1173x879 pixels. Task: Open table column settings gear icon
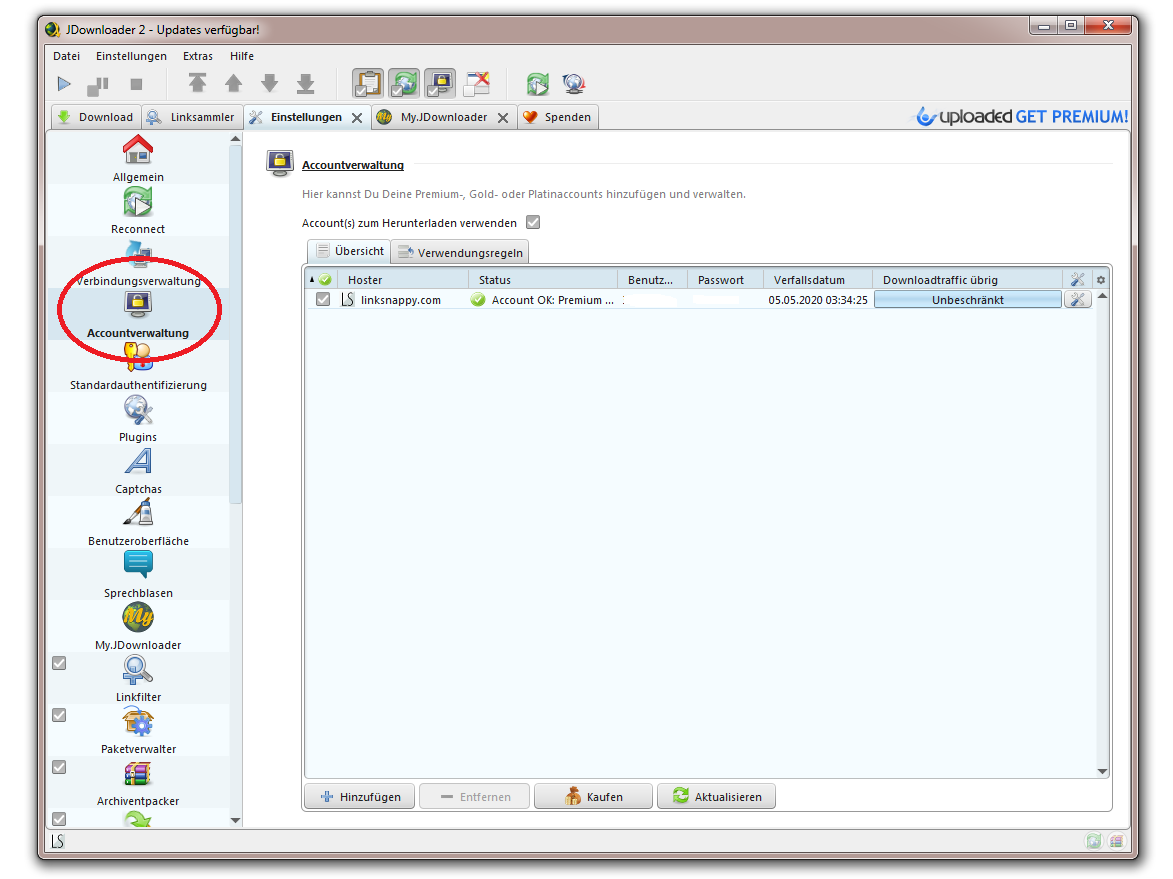[1100, 280]
